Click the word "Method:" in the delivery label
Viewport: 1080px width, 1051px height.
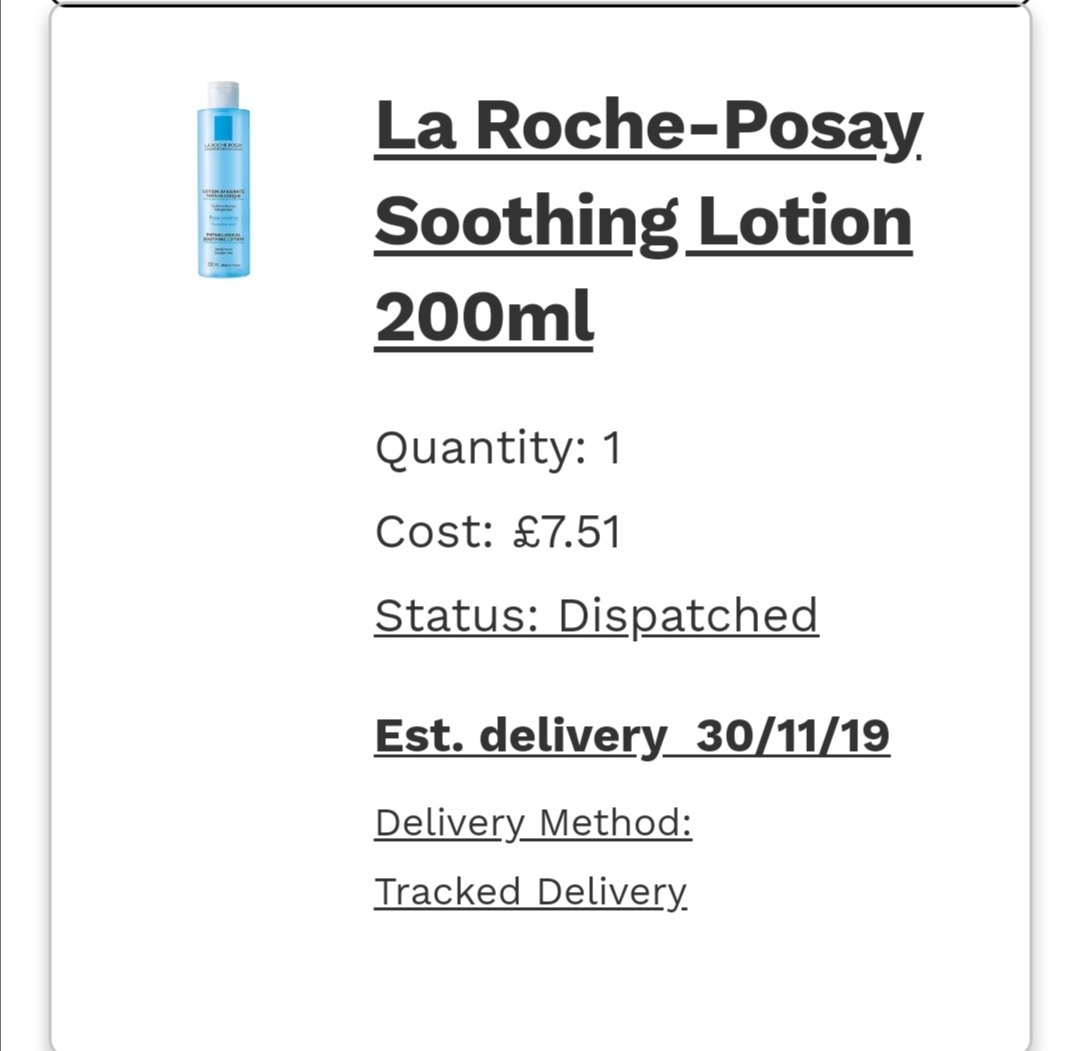[616, 824]
